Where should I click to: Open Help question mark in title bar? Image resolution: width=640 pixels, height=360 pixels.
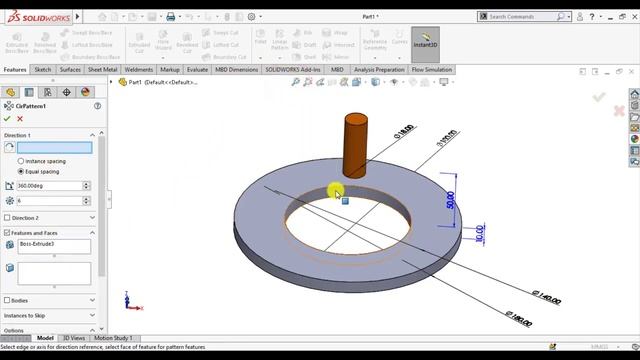coord(591,17)
